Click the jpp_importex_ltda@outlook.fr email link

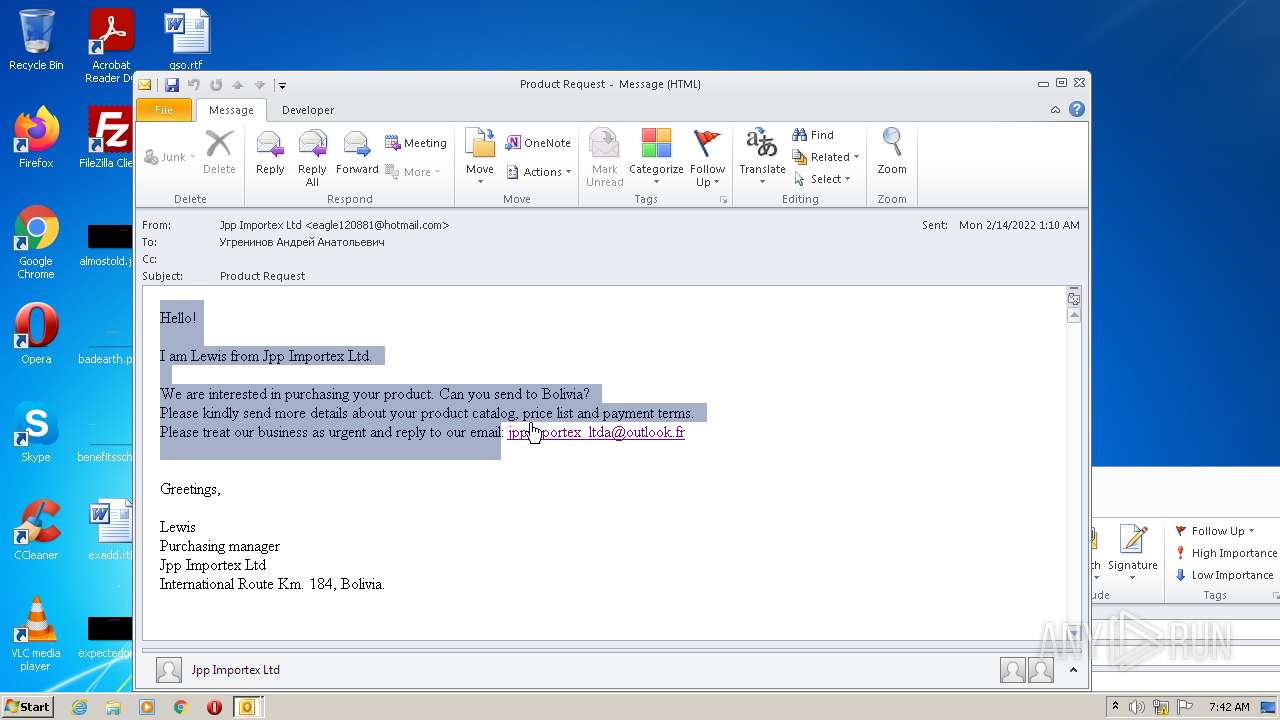tap(596, 432)
